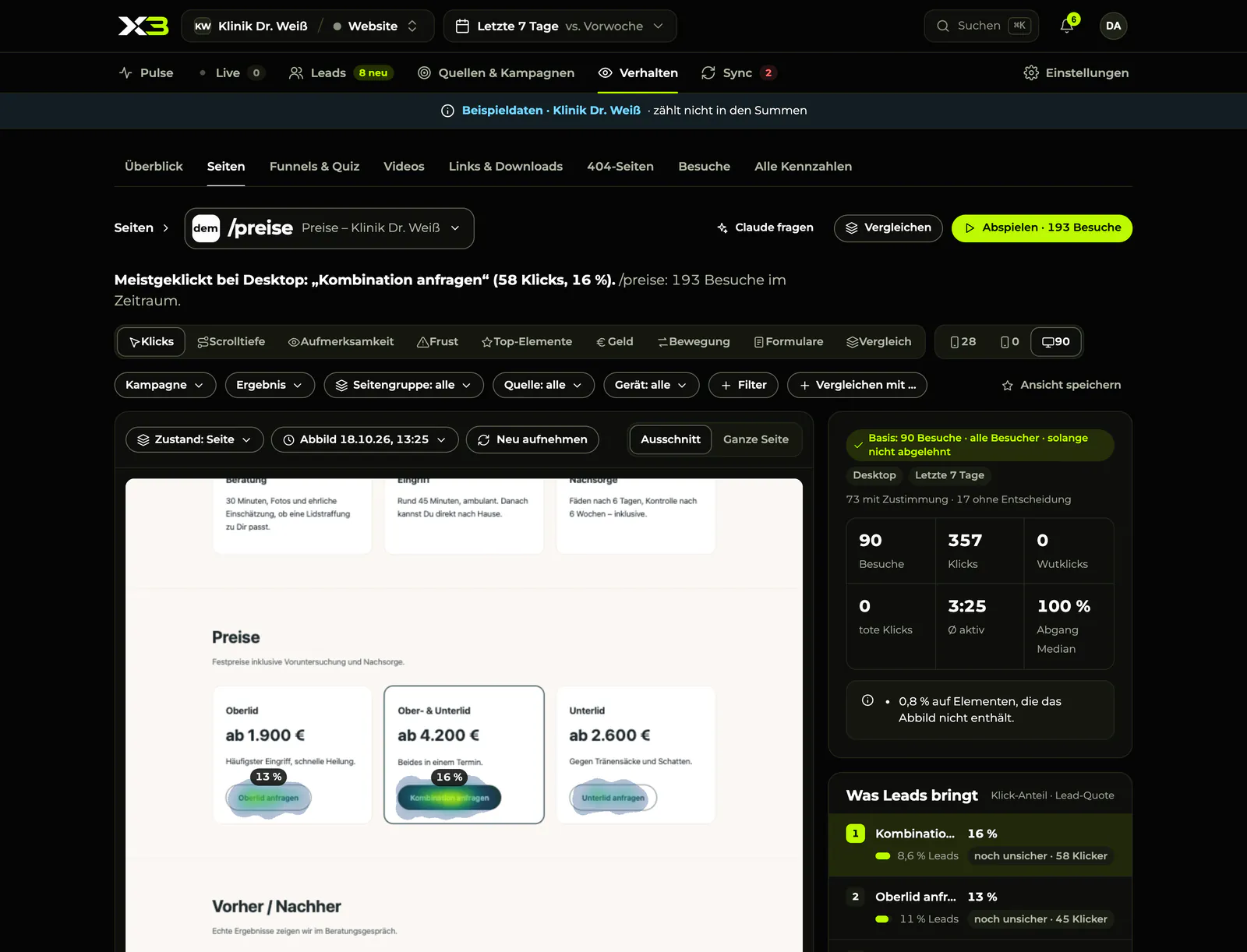This screenshot has height=952, width=1247.
Task: Click Ansicht speichern
Action: click(1061, 385)
